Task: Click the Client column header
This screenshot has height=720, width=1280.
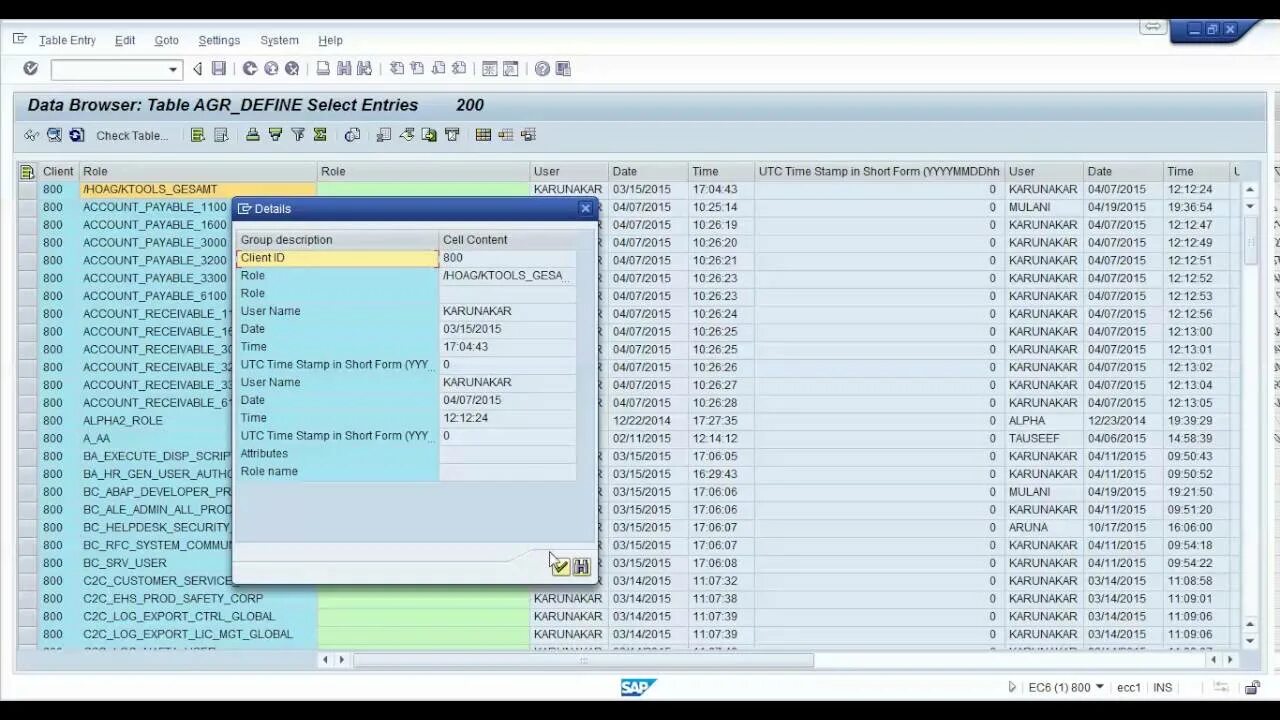Action: [x=58, y=172]
